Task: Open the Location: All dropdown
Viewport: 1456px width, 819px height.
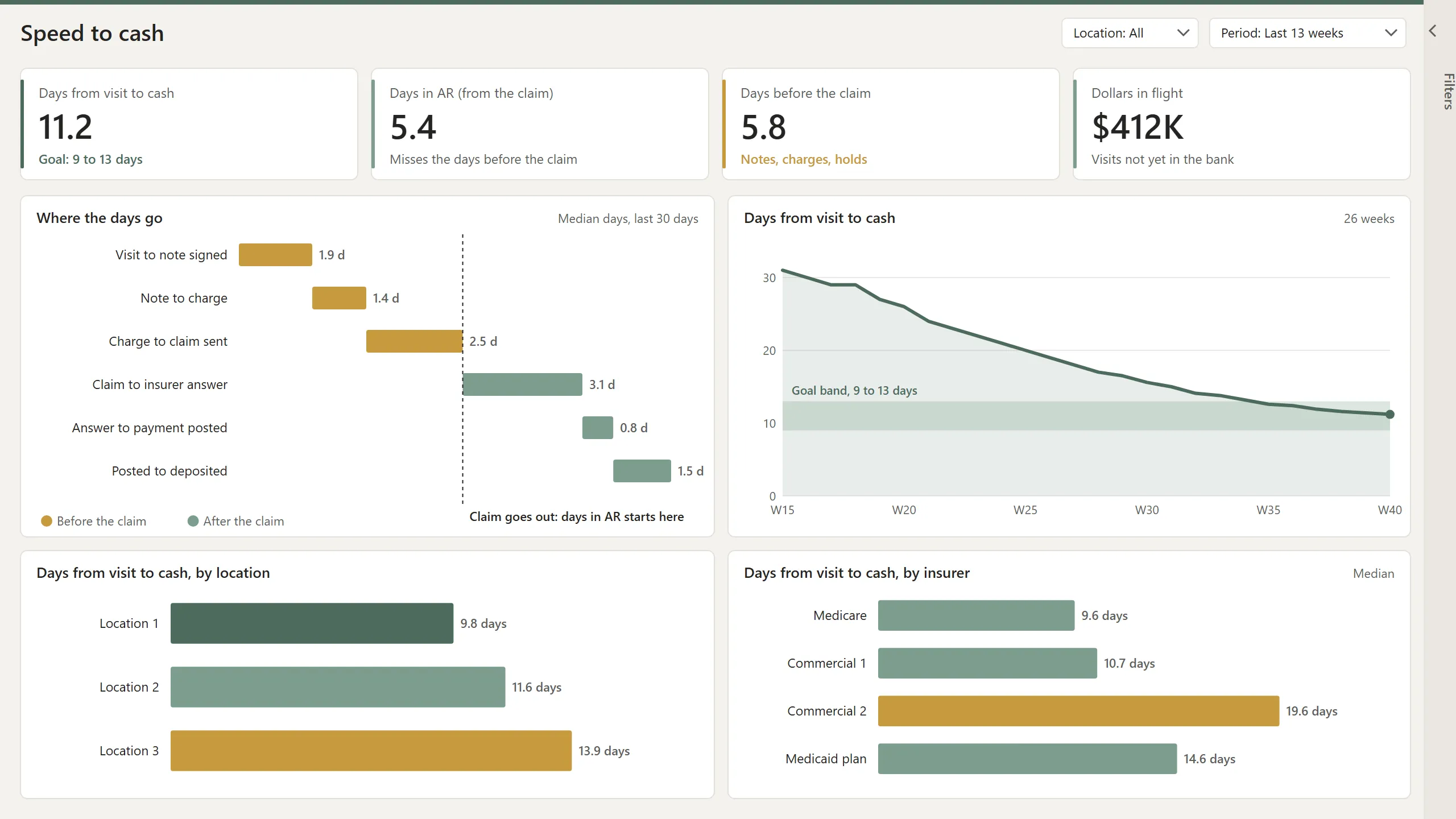Action: tap(1130, 33)
